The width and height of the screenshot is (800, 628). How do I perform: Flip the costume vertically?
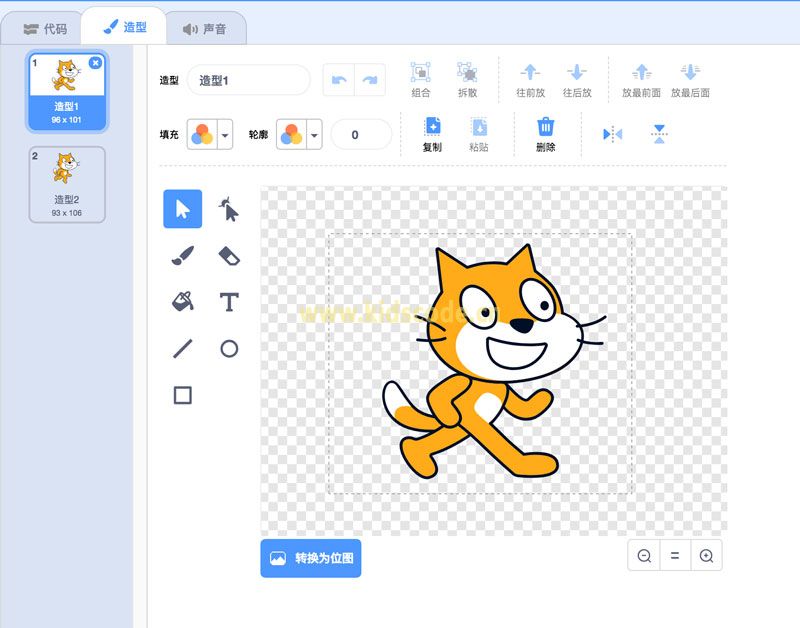659,134
